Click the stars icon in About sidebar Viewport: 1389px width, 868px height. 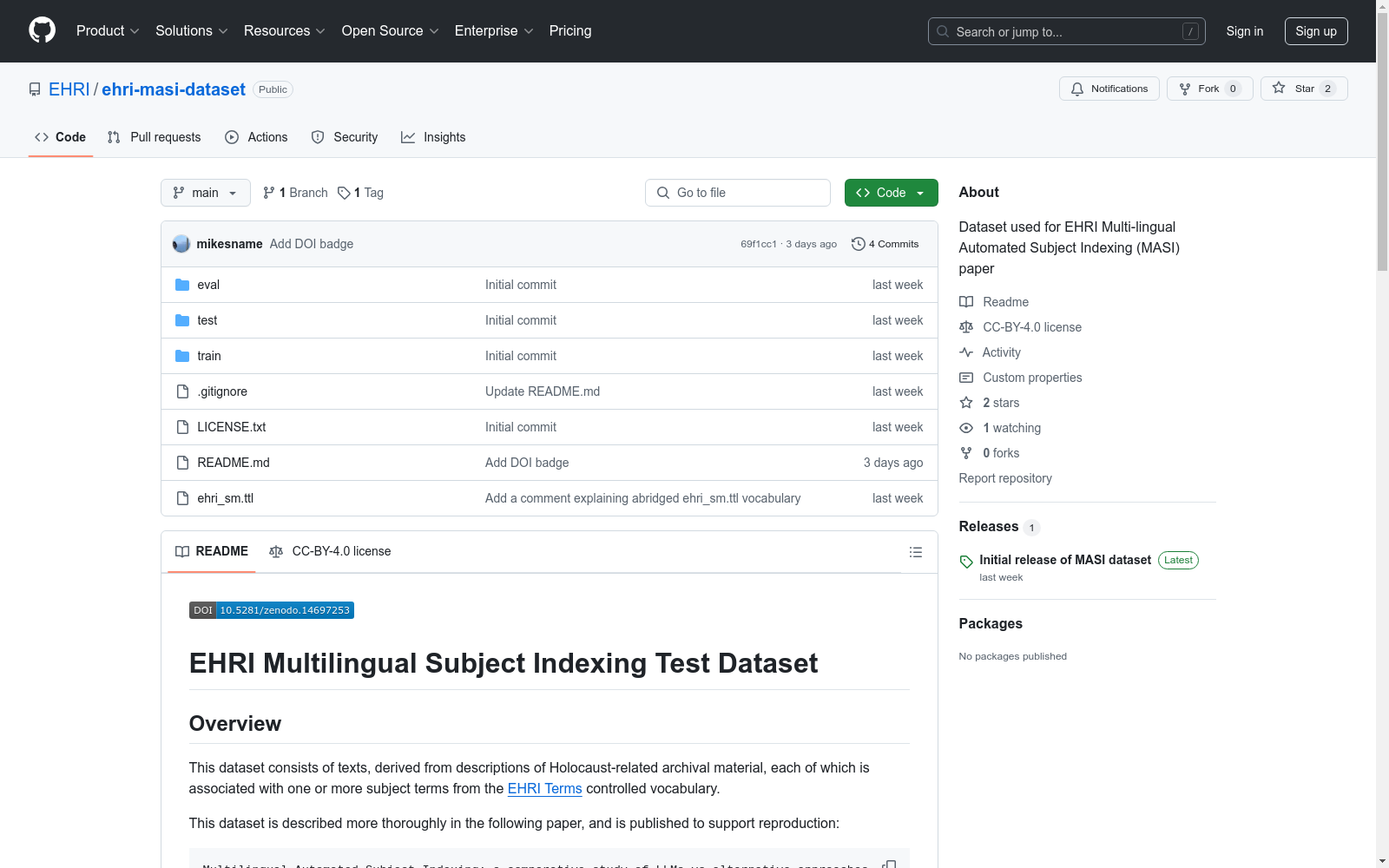click(966, 403)
